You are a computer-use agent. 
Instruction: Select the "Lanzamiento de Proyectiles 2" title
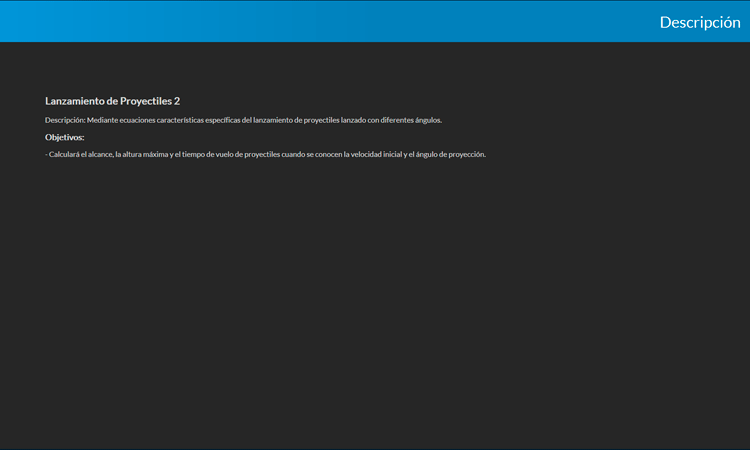(112, 101)
